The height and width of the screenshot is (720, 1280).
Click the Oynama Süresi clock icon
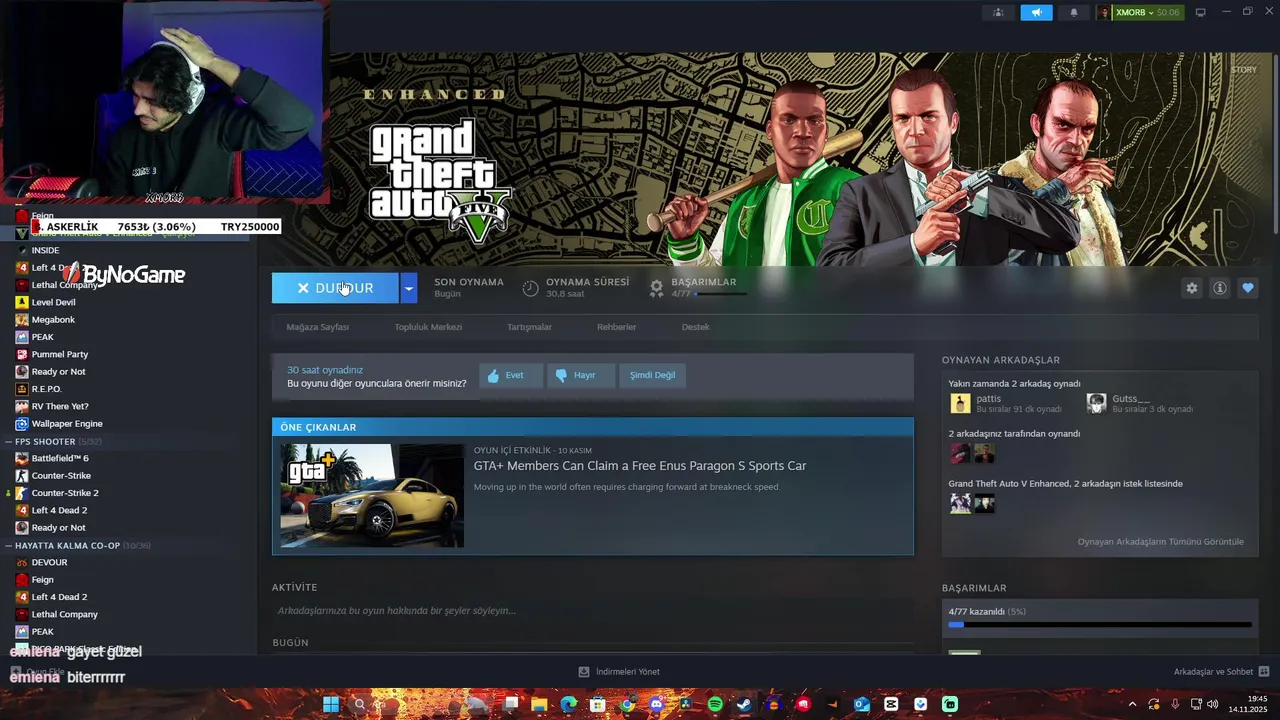tap(530, 288)
